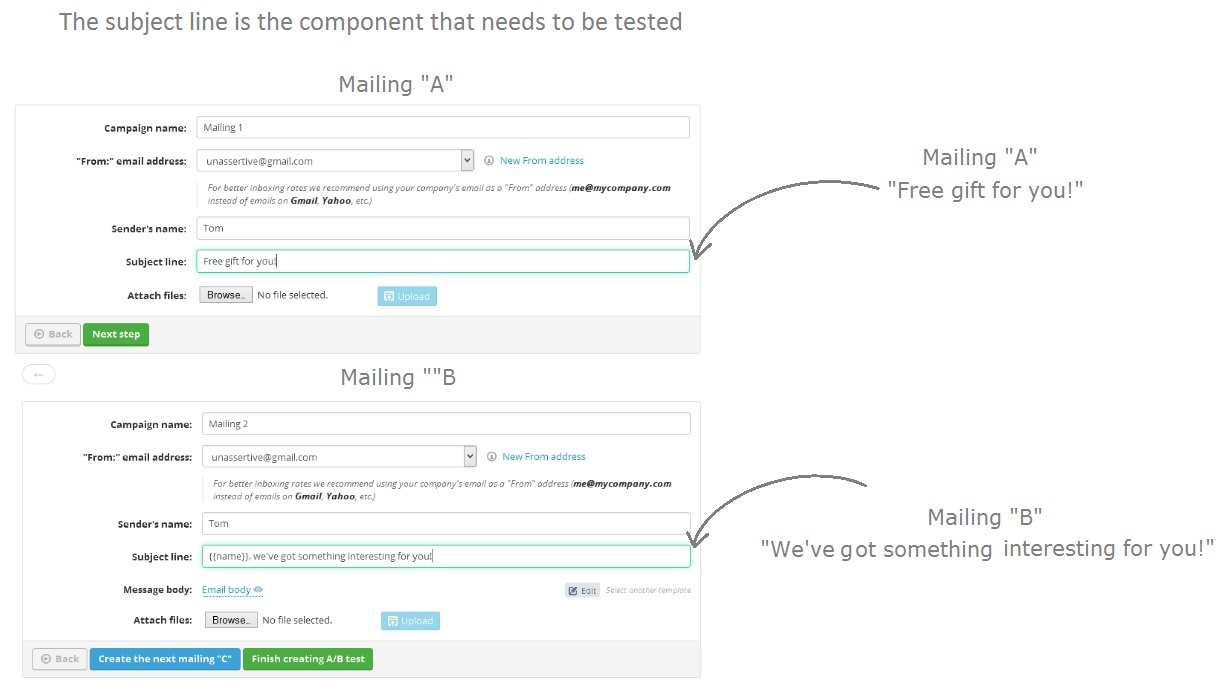This screenshot has height=691, width=1226.
Task: Click Create the next mailing "C" button
Action: pyautogui.click(x=165, y=659)
